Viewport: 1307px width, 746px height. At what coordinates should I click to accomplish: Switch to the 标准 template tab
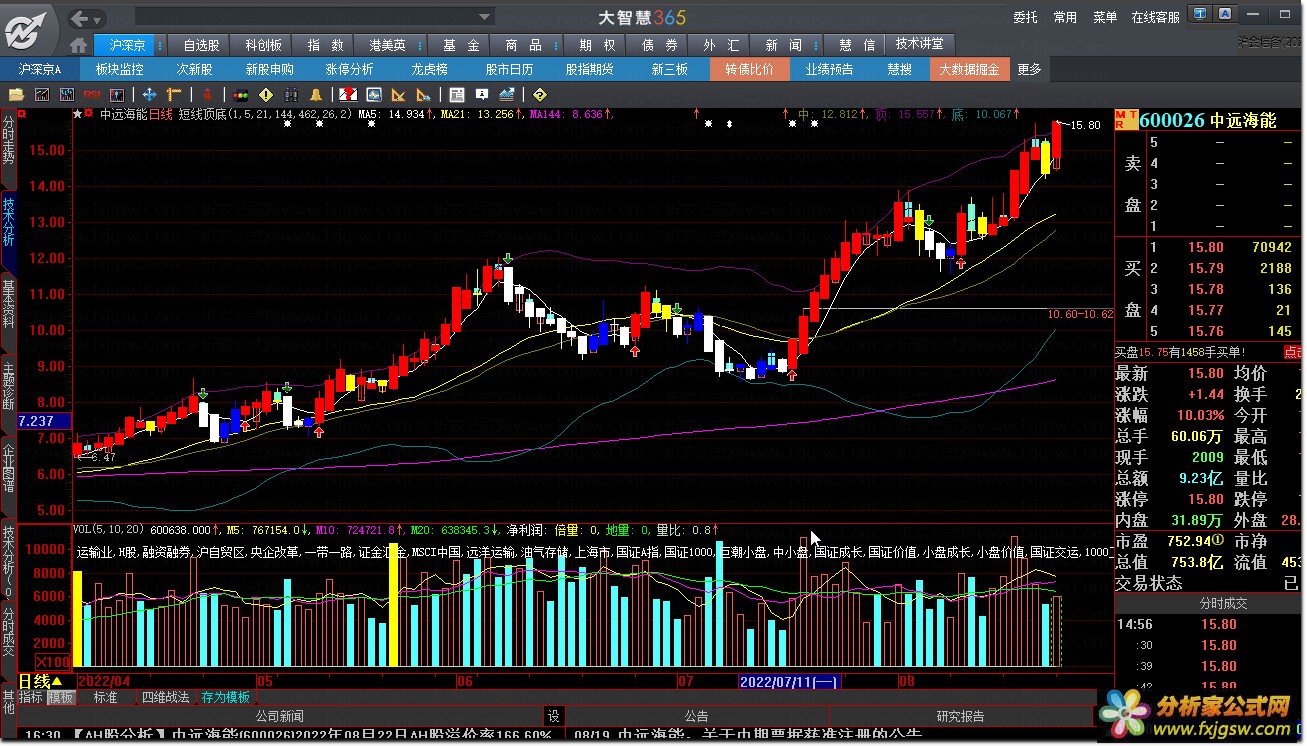[x=105, y=697]
